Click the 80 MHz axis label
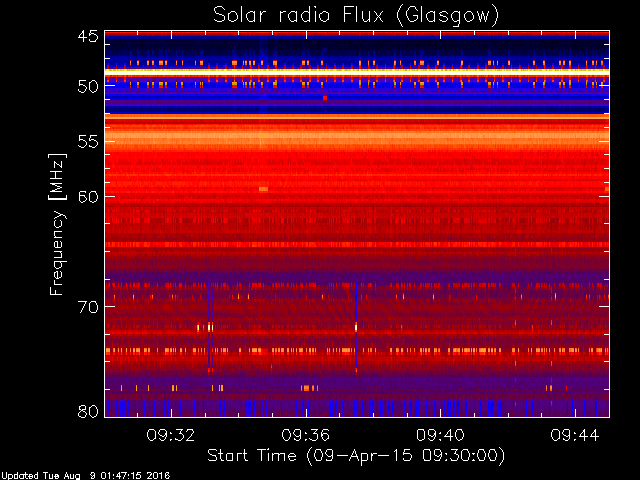The width and height of the screenshot is (640, 480). pos(88,411)
